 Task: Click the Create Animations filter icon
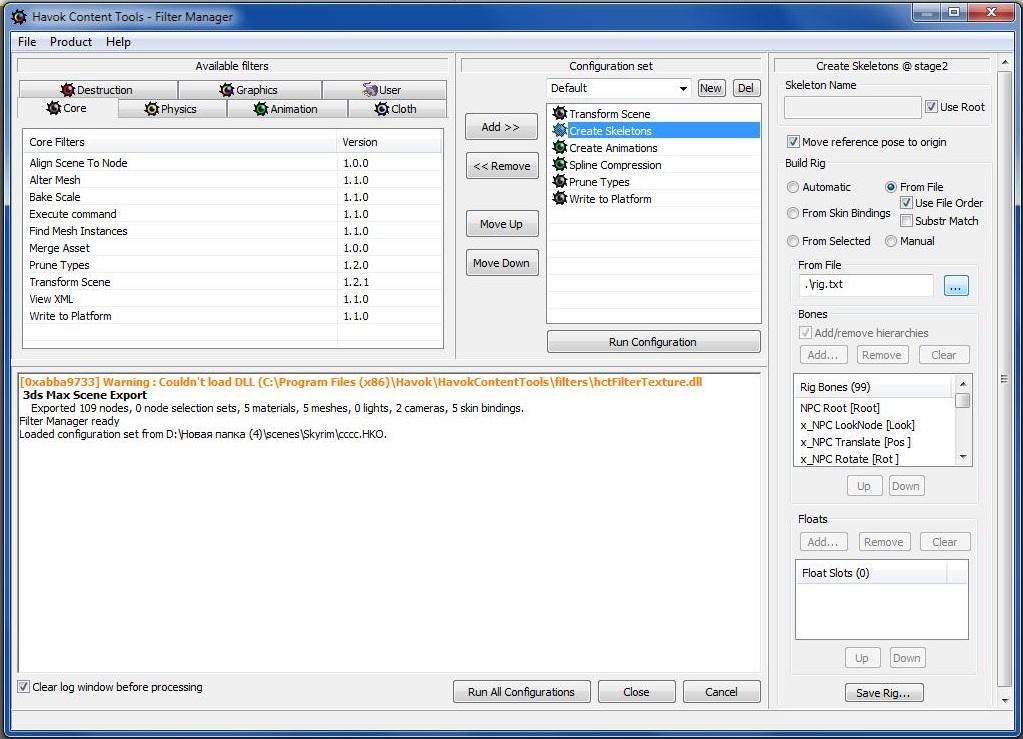click(x=559, y=147)
